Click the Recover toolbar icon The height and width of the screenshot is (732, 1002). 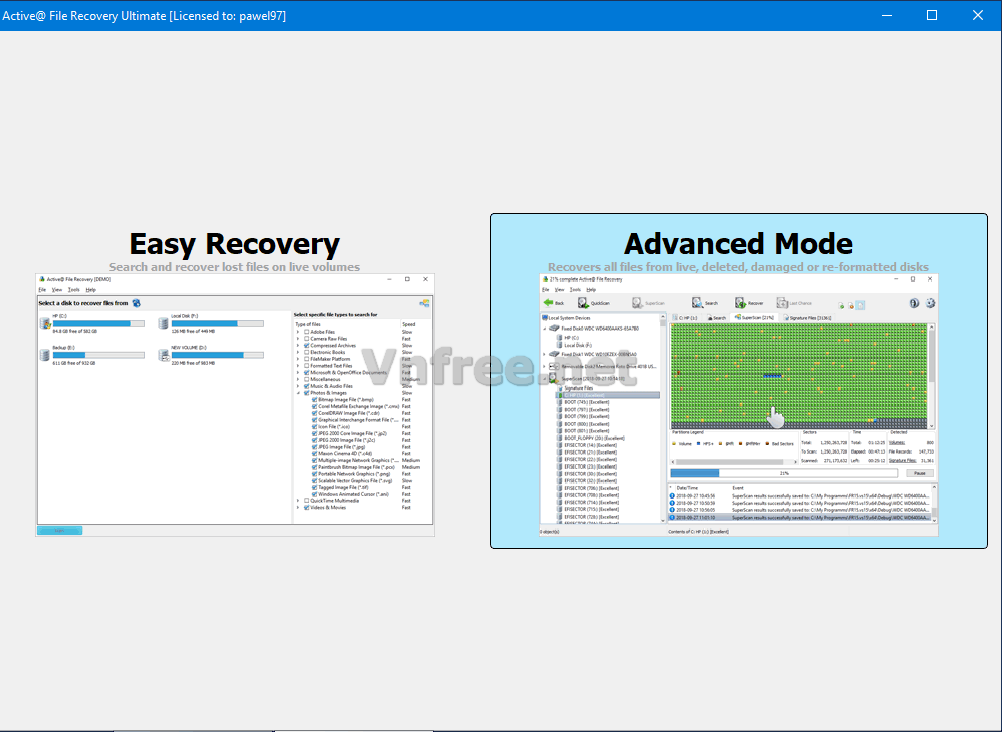pos(741,302)
